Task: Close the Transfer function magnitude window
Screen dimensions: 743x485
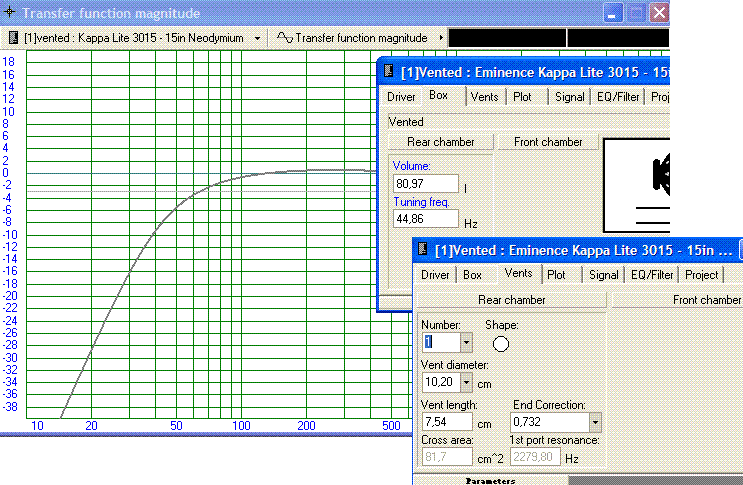Action: (x=659, y=13)
